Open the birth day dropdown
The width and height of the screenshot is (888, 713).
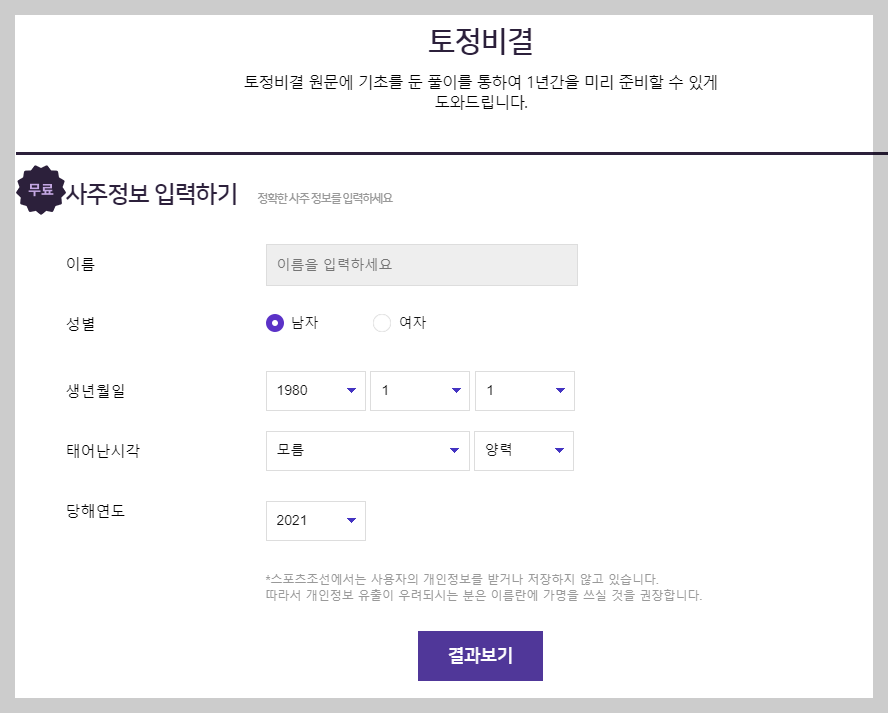(524, 391)
